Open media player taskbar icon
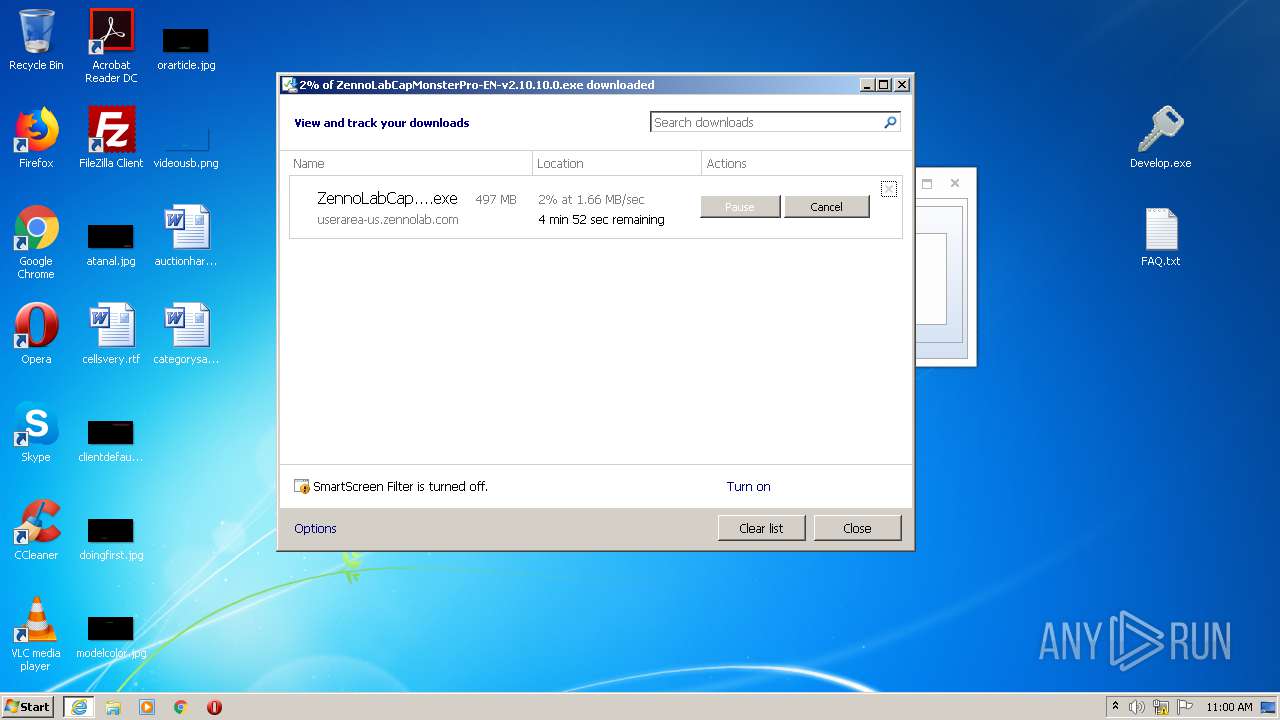The image size is (1280, 720). coord(147,707)
